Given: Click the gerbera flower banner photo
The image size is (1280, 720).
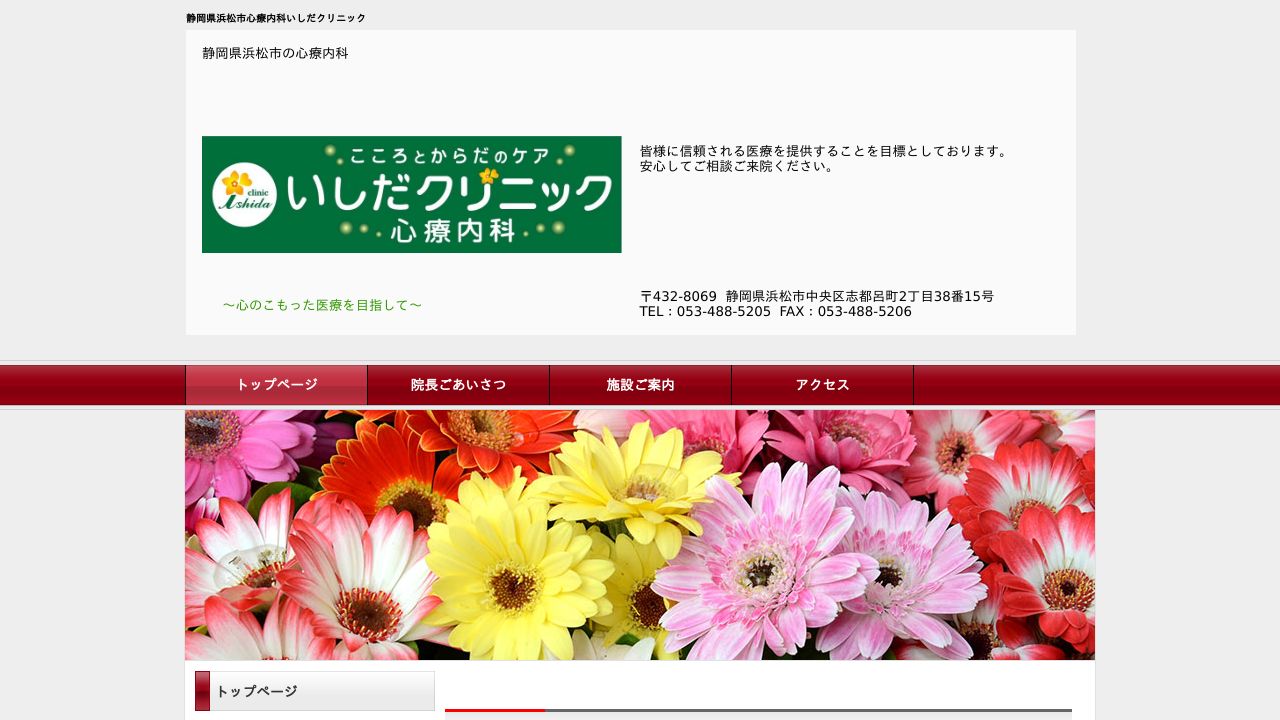Looking at the screenshot, I should (640, 534).
